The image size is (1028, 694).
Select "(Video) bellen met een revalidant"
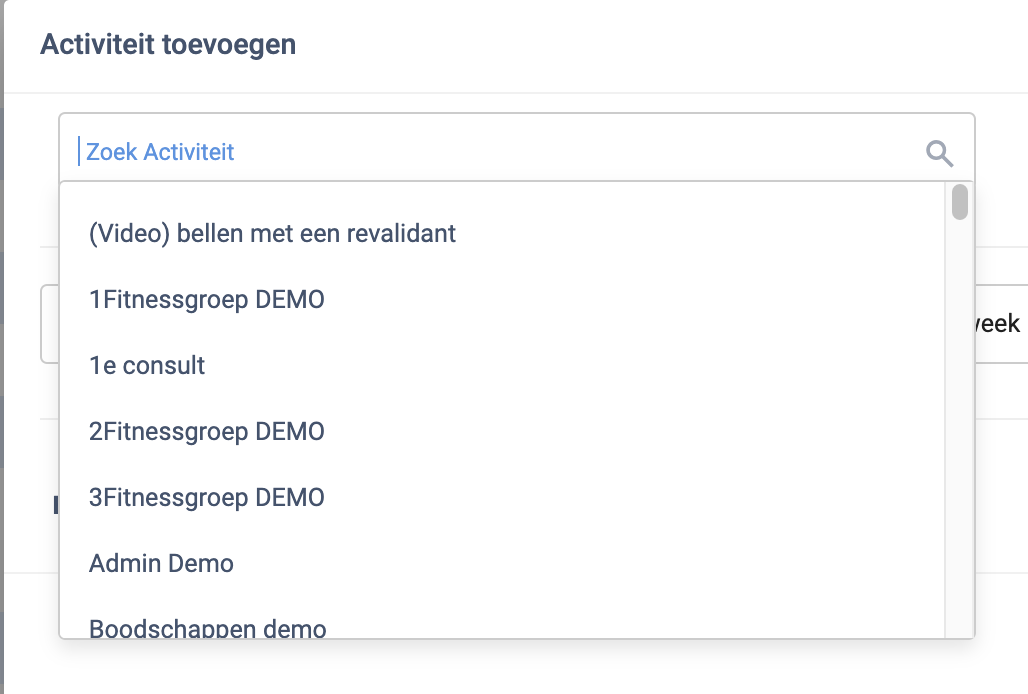(272, 234)
